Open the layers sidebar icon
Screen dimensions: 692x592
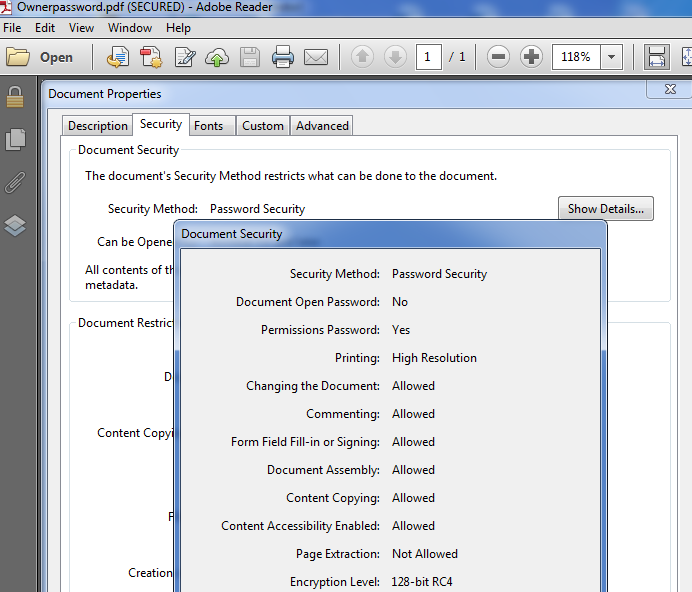click(x=15, y=225)
